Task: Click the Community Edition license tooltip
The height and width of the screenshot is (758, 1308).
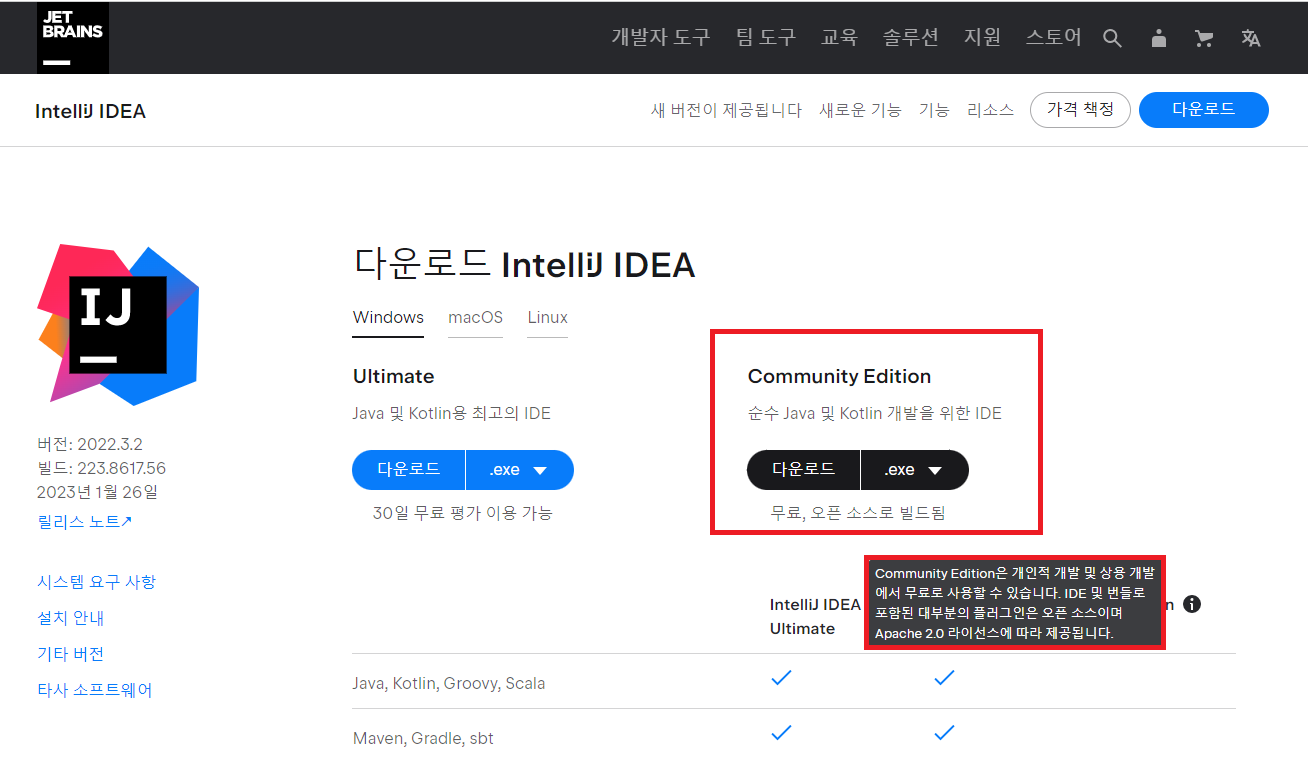Action: [1015, 603]
